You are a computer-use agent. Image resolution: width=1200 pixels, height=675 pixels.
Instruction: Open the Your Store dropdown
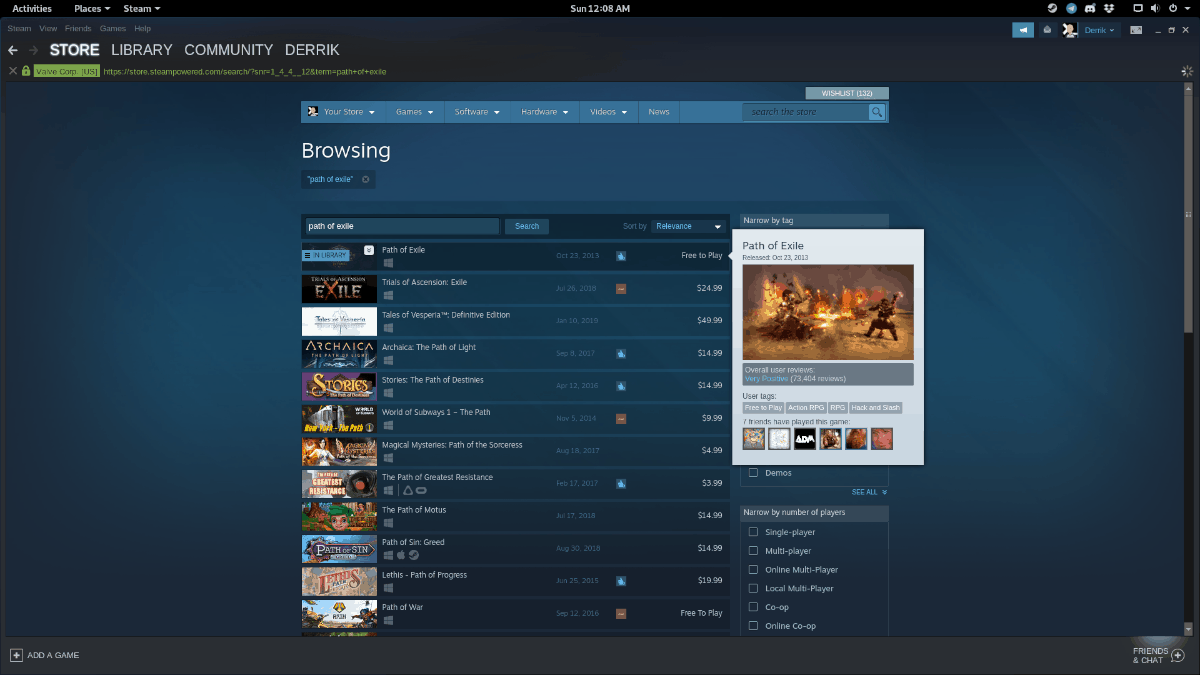pyautogui.click(x=342, y=112)
